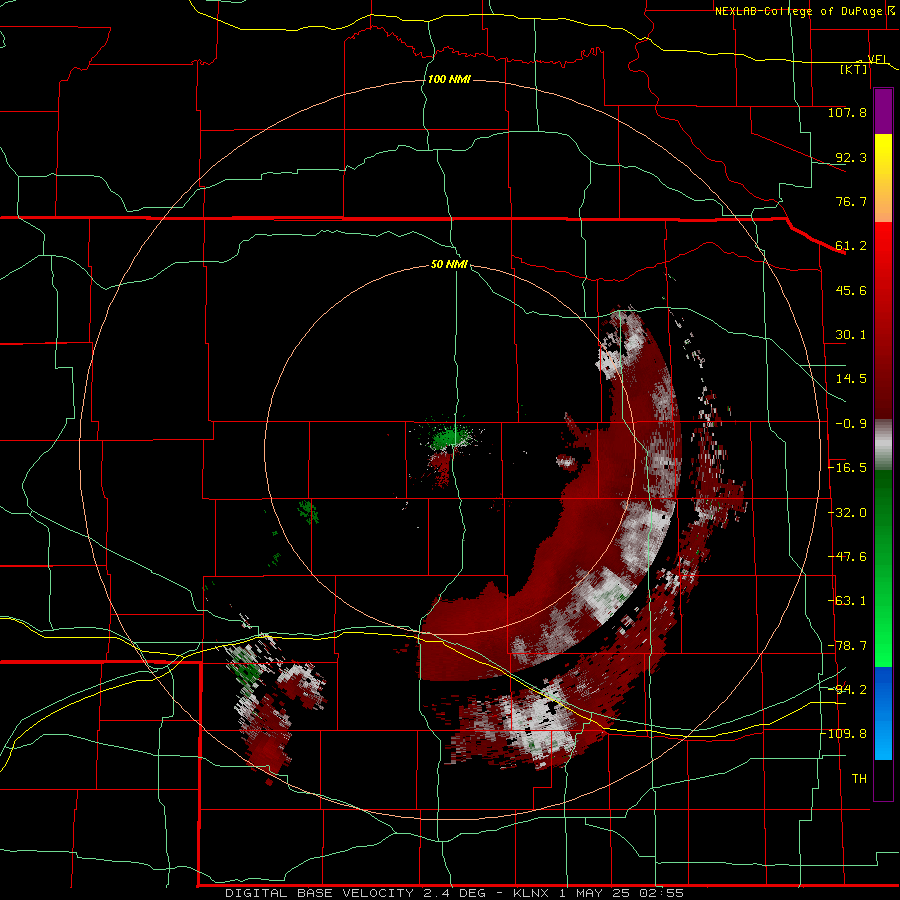Pick the blue segment of the velocity color bar
900x900 pixels.
coord(883,713)
